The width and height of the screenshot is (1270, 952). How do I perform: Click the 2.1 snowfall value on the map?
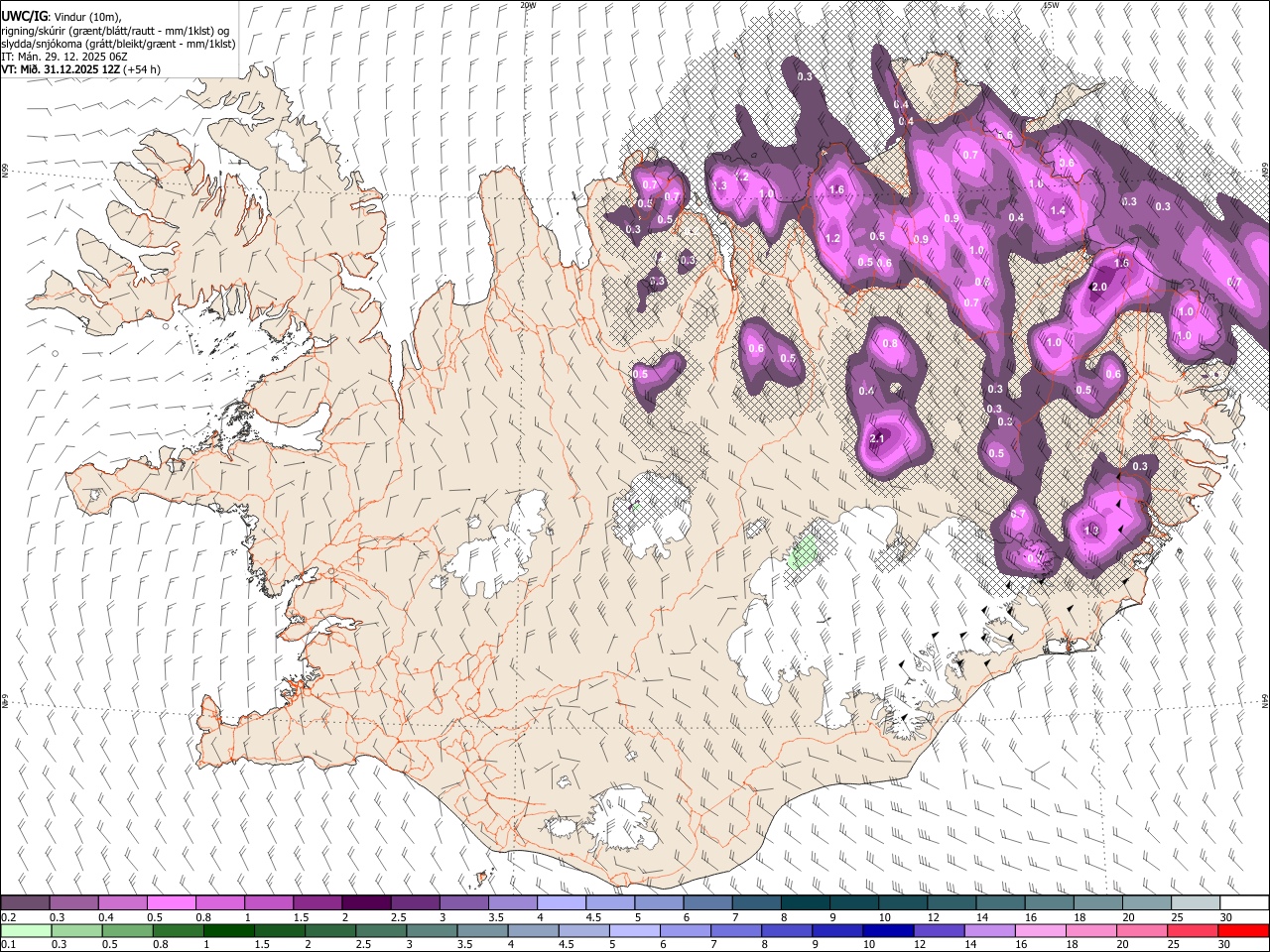(x=877, y=438)
